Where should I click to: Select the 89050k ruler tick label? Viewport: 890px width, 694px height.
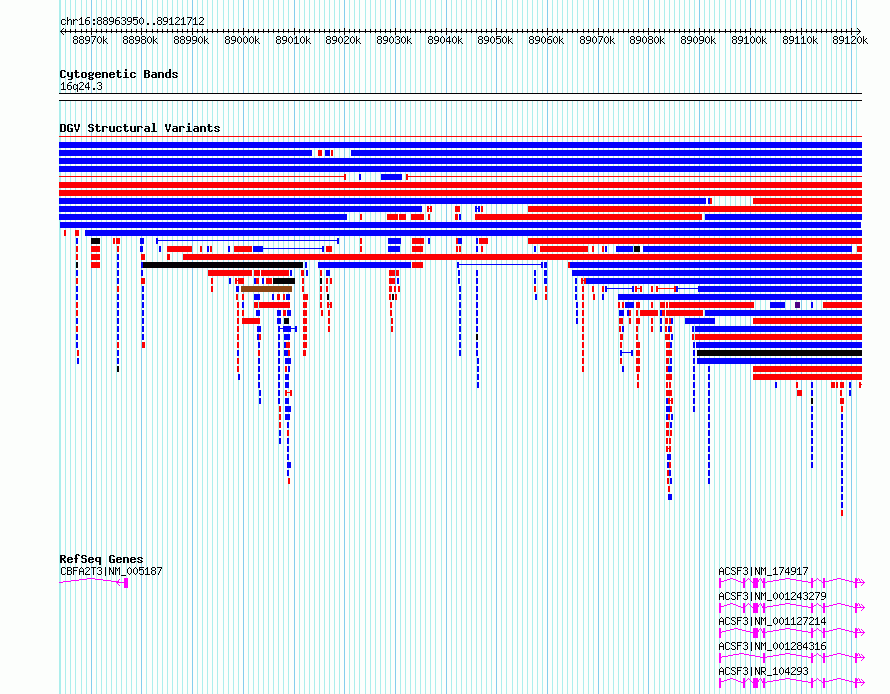tap(496, 40)
